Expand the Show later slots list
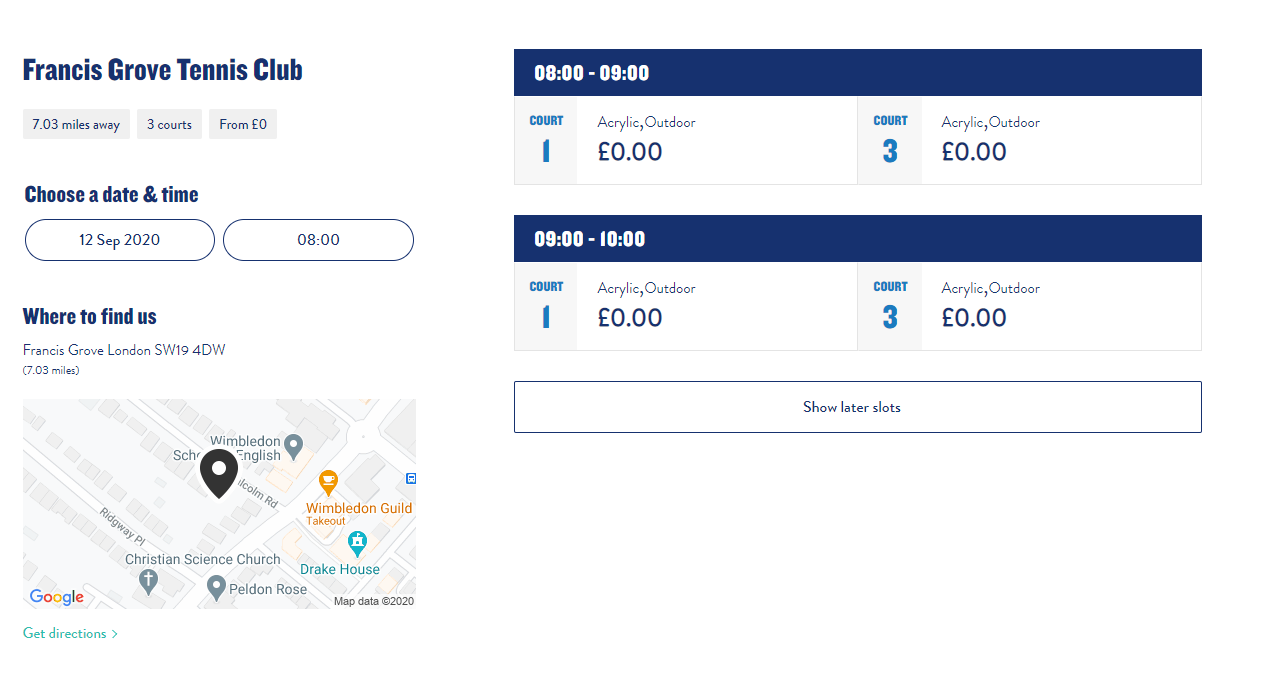This screenshot has height=692, width=1284. (857, 407)
